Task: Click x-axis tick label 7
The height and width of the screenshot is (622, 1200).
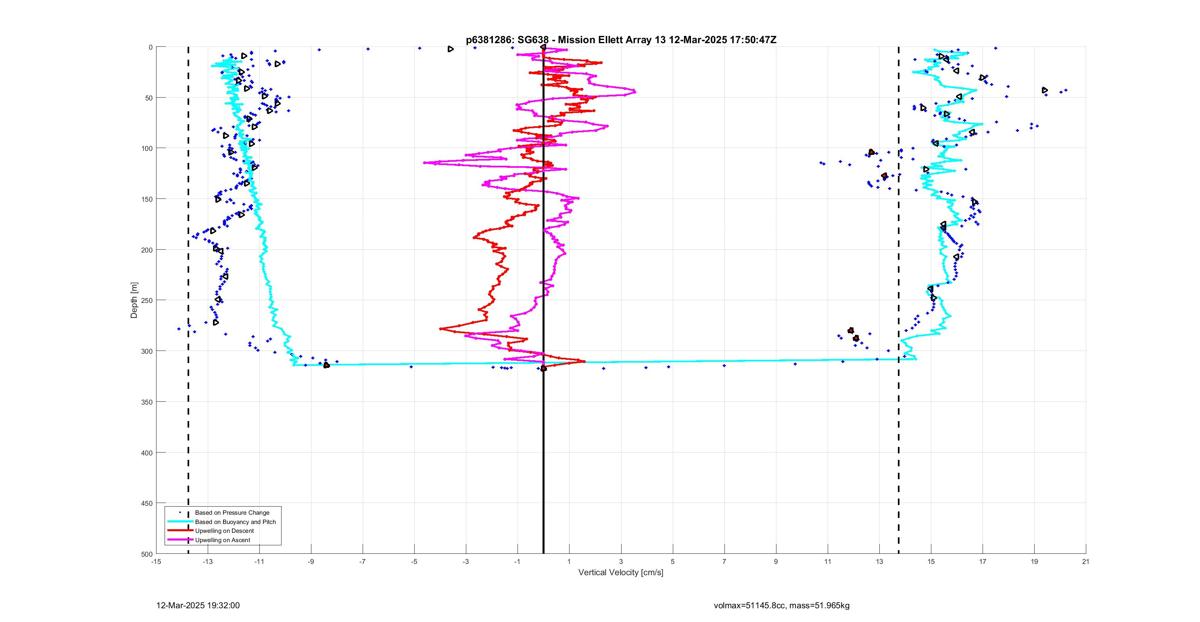Action: click(724, 561)
